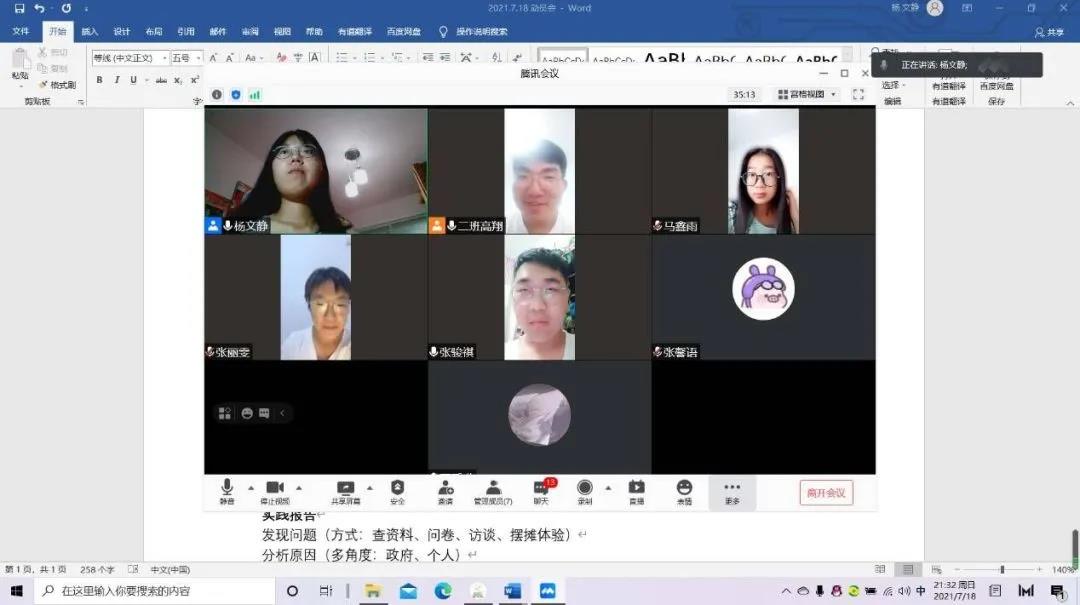This screenshot has height=605, width=1080.
Task: Open the emoji reactions icon
Action: 684,490
